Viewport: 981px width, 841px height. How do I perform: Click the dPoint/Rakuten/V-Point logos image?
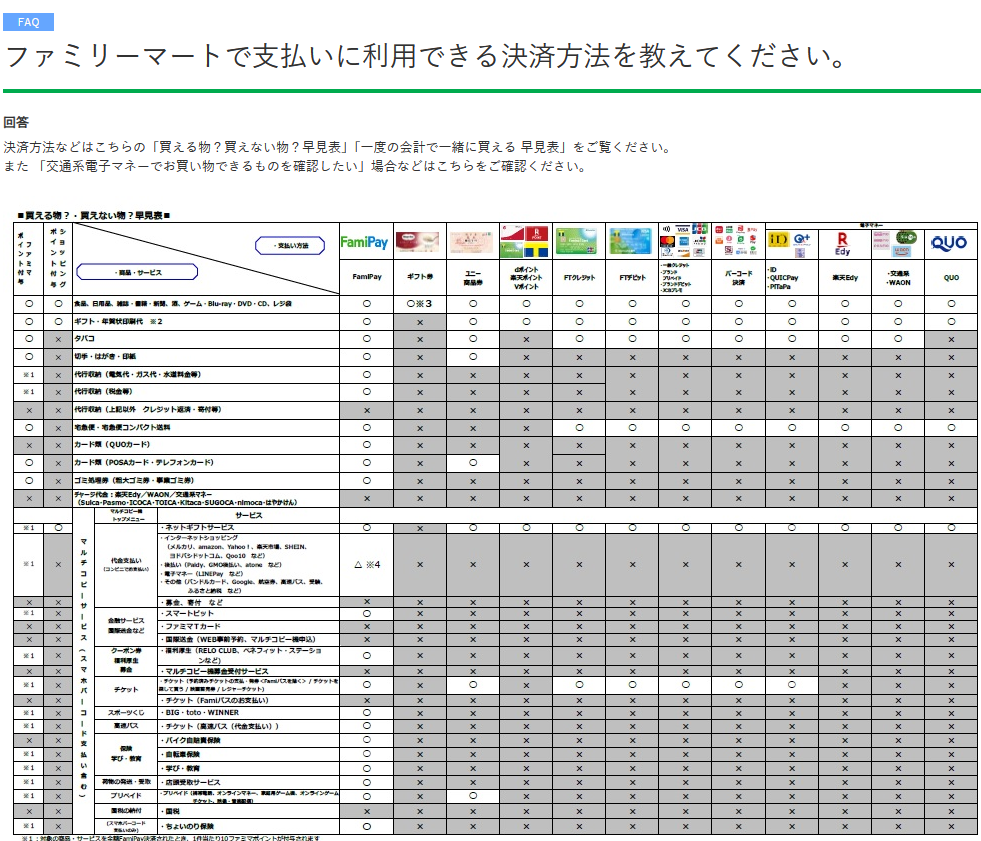525,242
